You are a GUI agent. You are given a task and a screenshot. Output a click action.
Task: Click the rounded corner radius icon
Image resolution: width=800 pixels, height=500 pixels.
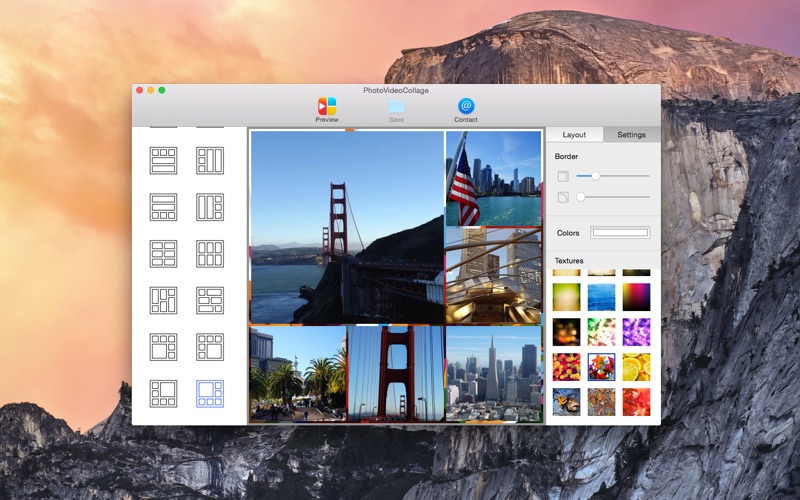[x=563, y=197]
